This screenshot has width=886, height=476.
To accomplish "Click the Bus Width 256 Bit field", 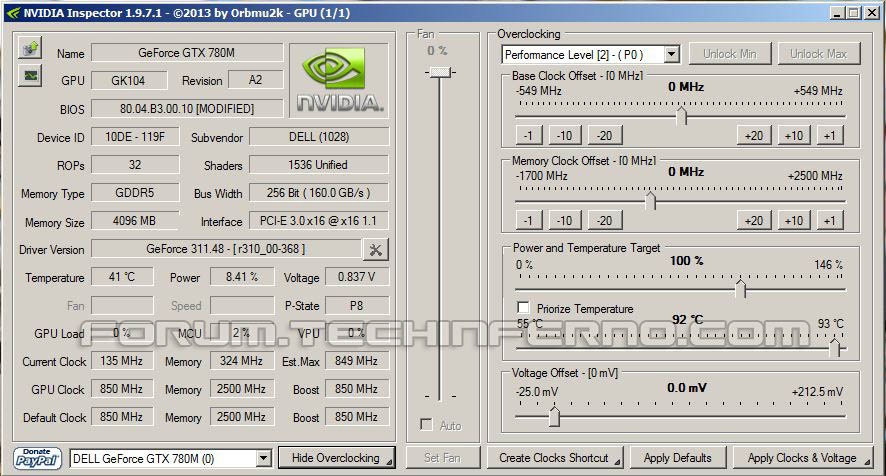I will pyautogui.click(x=319, y=193).
